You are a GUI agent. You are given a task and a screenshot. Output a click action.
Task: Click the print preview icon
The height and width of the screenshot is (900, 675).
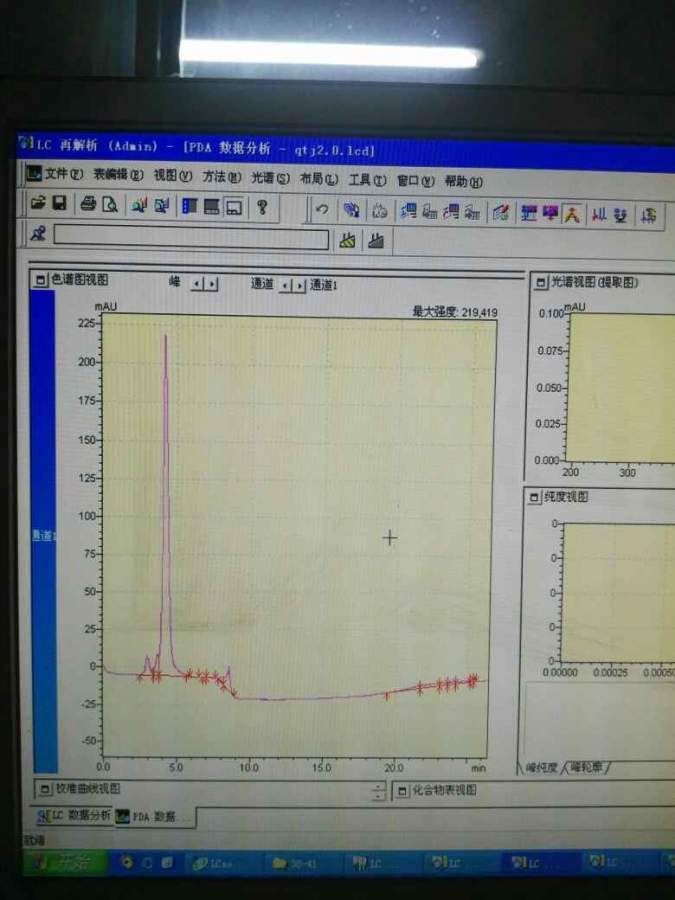pyautogui.click(x=110, y=204)
